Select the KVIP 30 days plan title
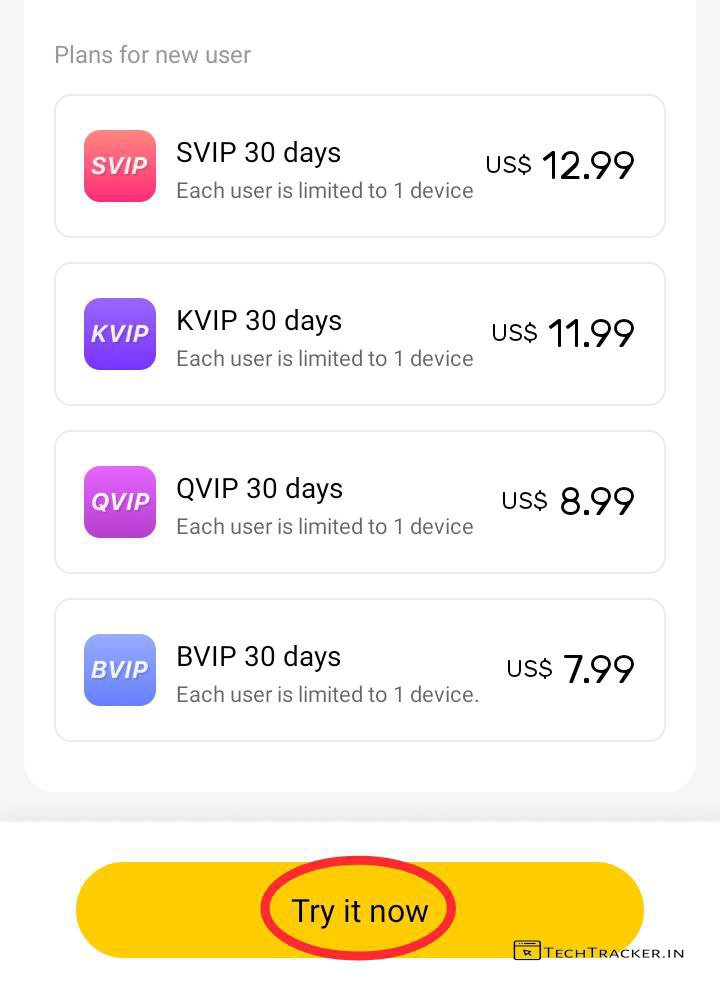Viewport: 720px width, 982px height. [x=259, y=321]
